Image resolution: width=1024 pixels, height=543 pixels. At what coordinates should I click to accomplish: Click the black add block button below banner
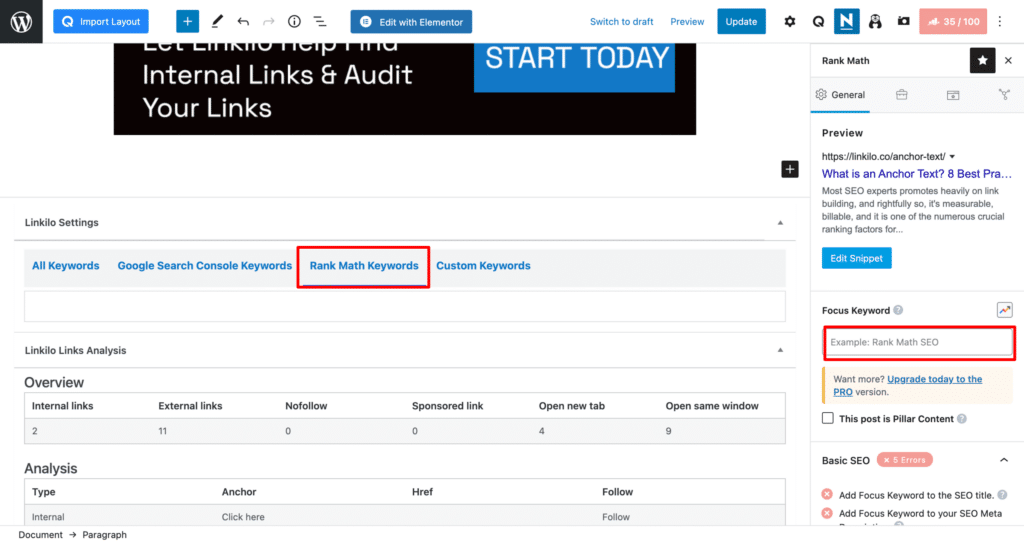coord(790,169)
